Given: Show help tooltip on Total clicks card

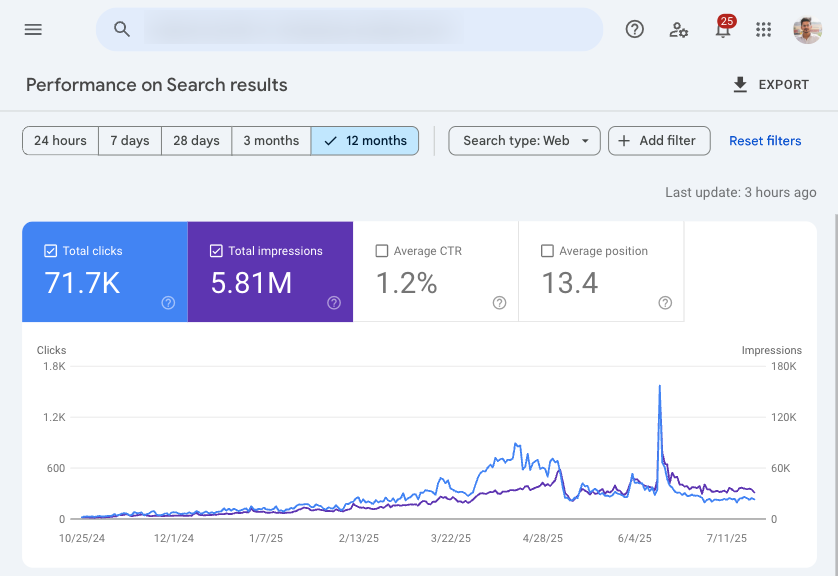Looking at the screenshot, I should click(168, 303).
